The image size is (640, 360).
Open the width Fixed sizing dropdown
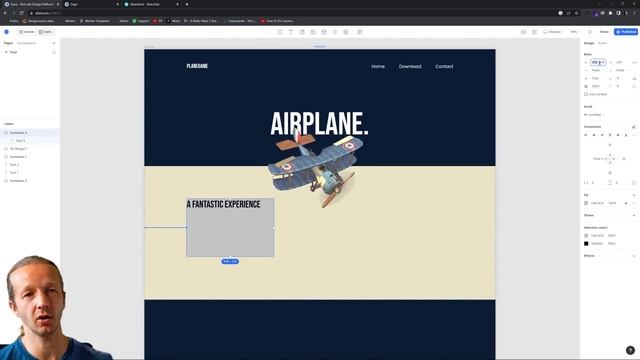tap(598, 70)
